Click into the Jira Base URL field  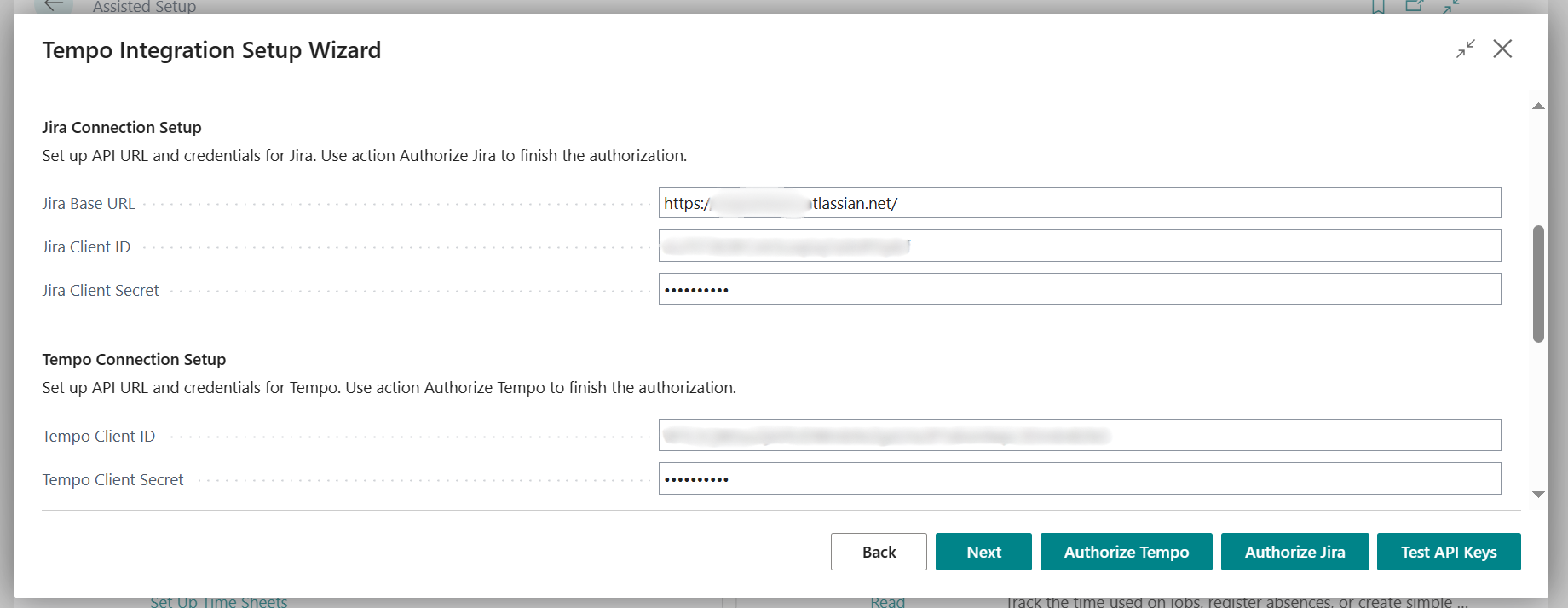(x=1079, y=203)
